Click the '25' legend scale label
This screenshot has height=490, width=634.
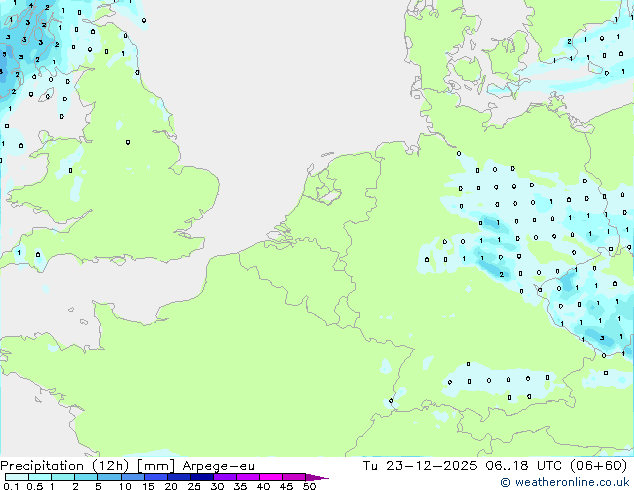[194, 486]
